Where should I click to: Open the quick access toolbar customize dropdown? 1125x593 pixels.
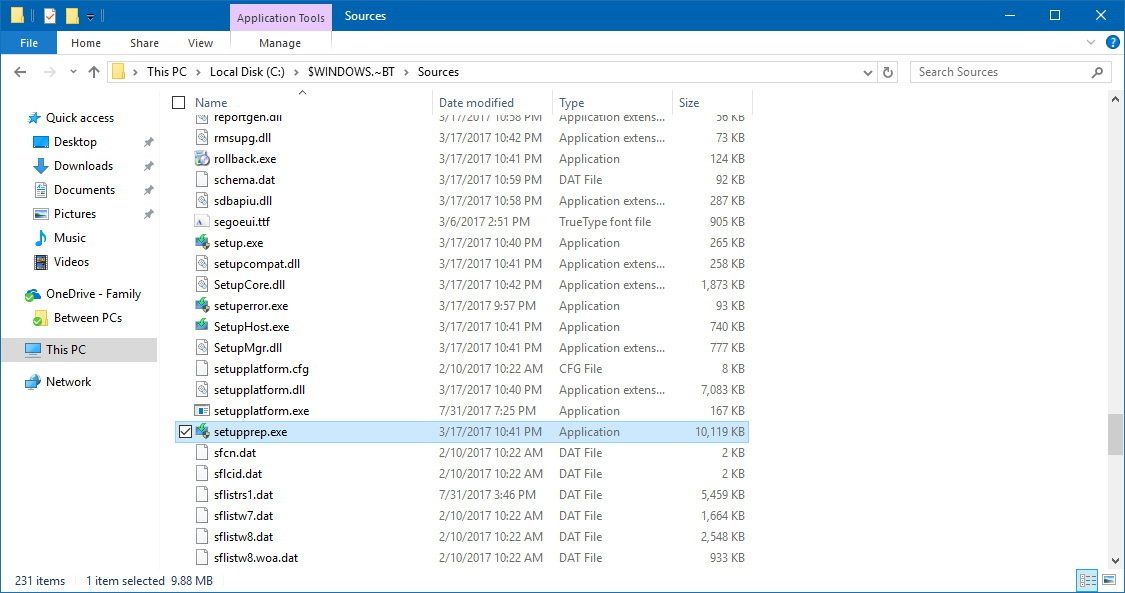92,15
